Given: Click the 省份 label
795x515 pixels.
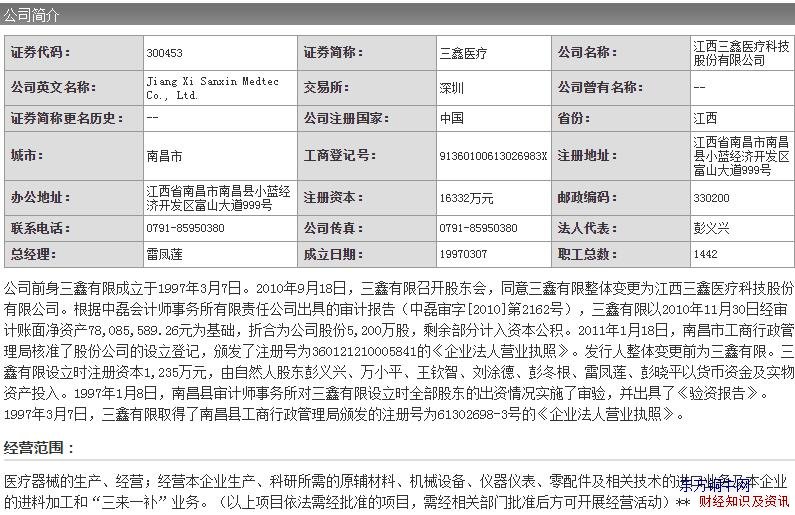Looking at the screenshot, I should [574, 118].
